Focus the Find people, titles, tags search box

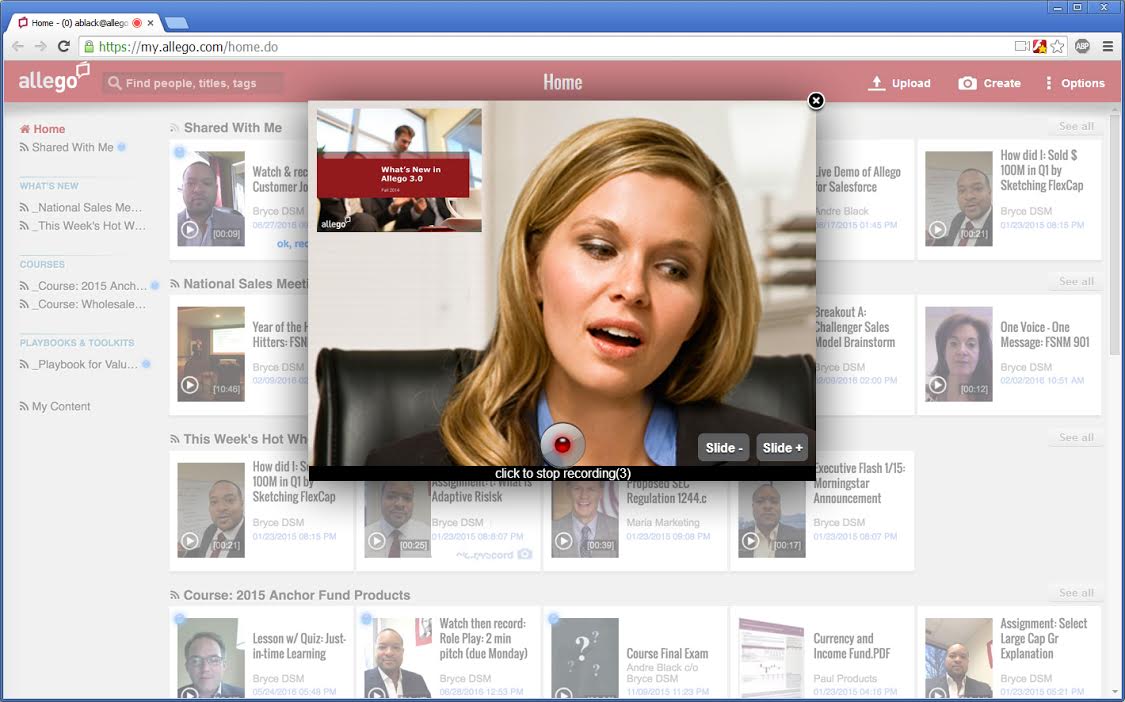click(192, 83)
